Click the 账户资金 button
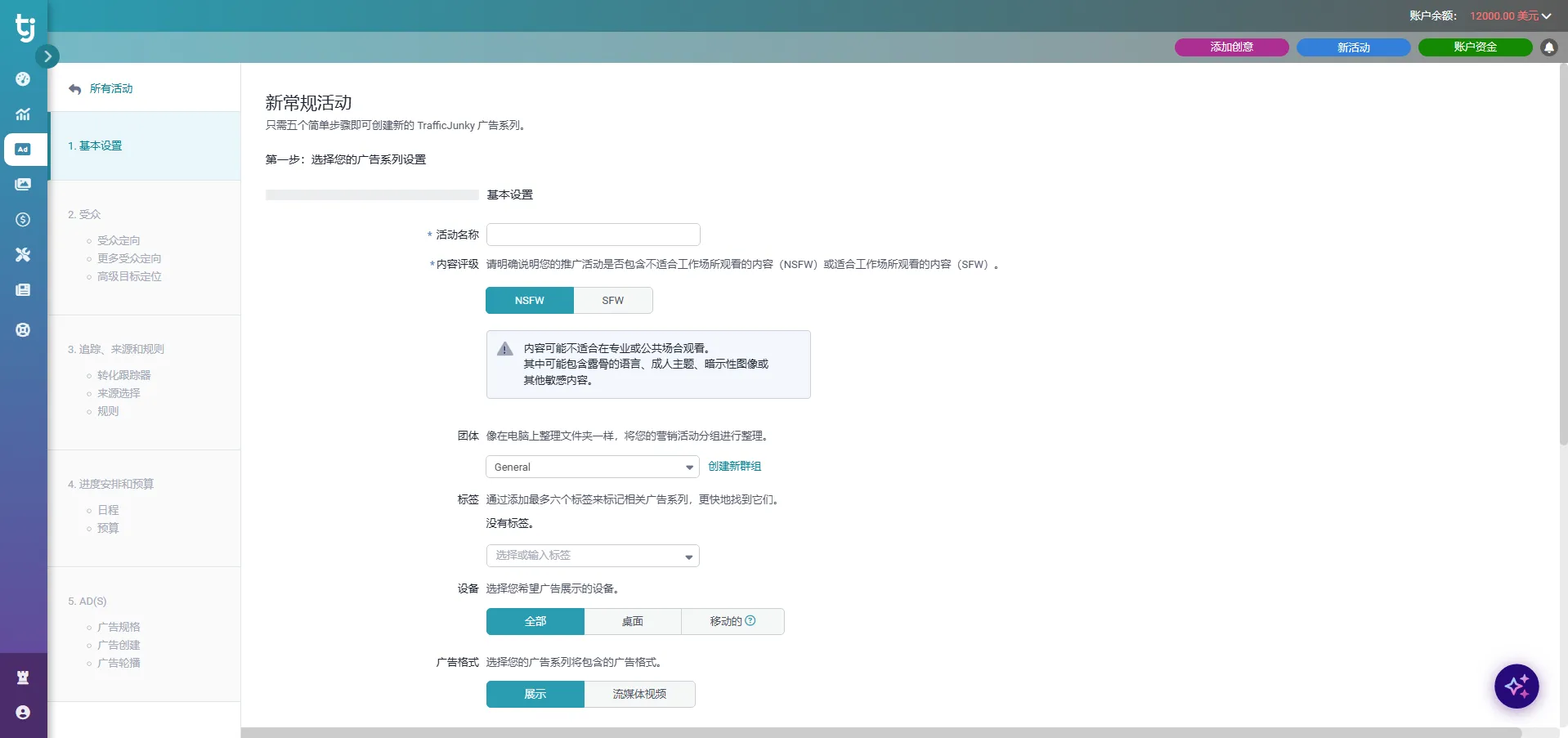1568x738 pixels. (x=1476, y=47)
